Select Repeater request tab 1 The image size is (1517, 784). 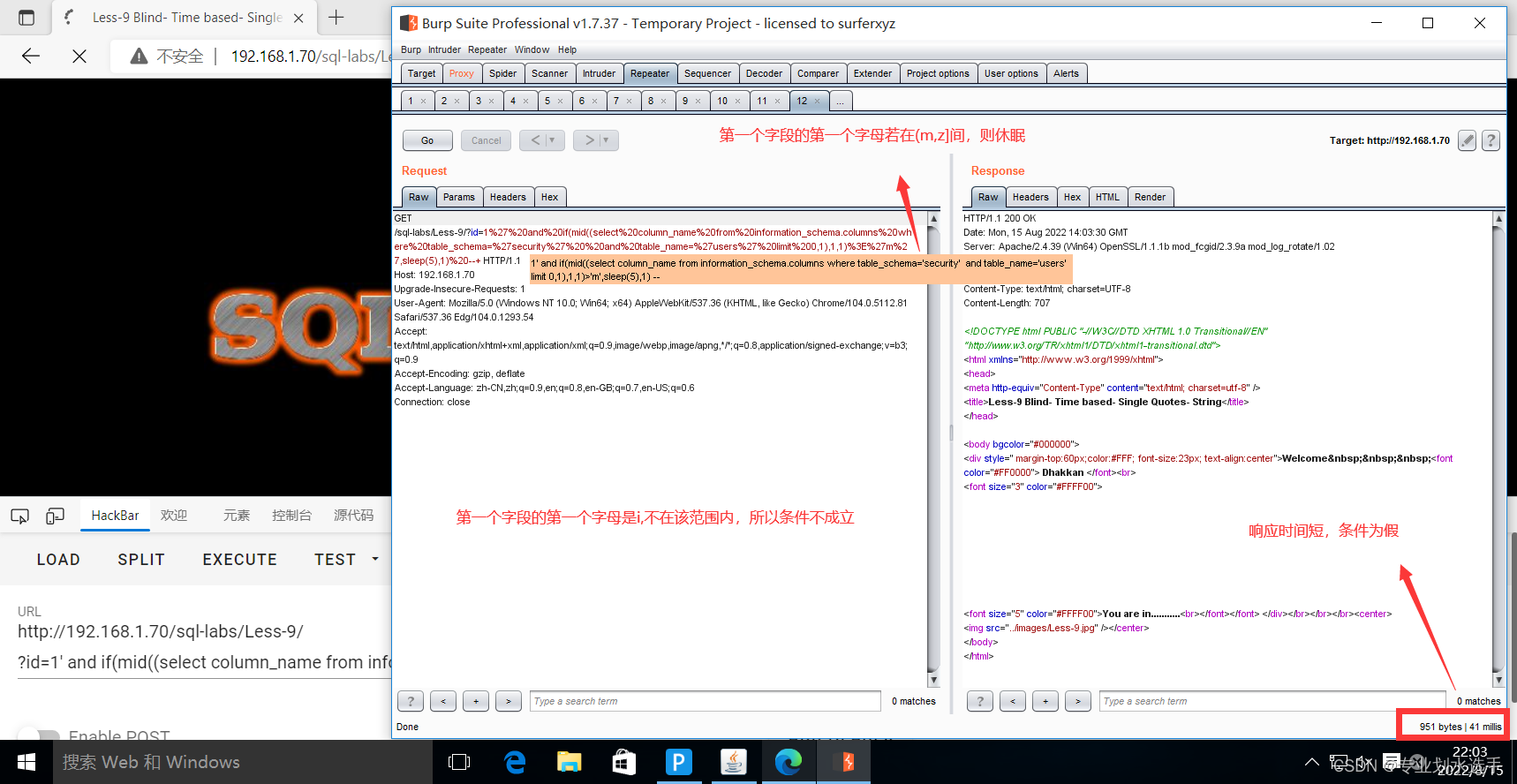tap(411, 101)
